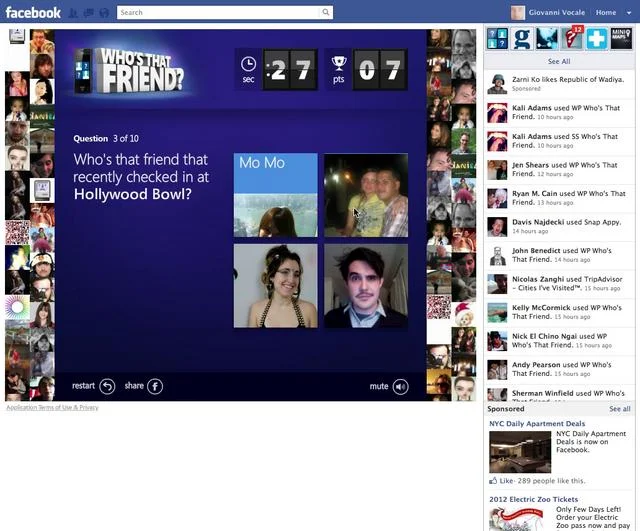Click Giovanni Vocale's profile picture
640x531 pixels.
(x=518, y=13)
